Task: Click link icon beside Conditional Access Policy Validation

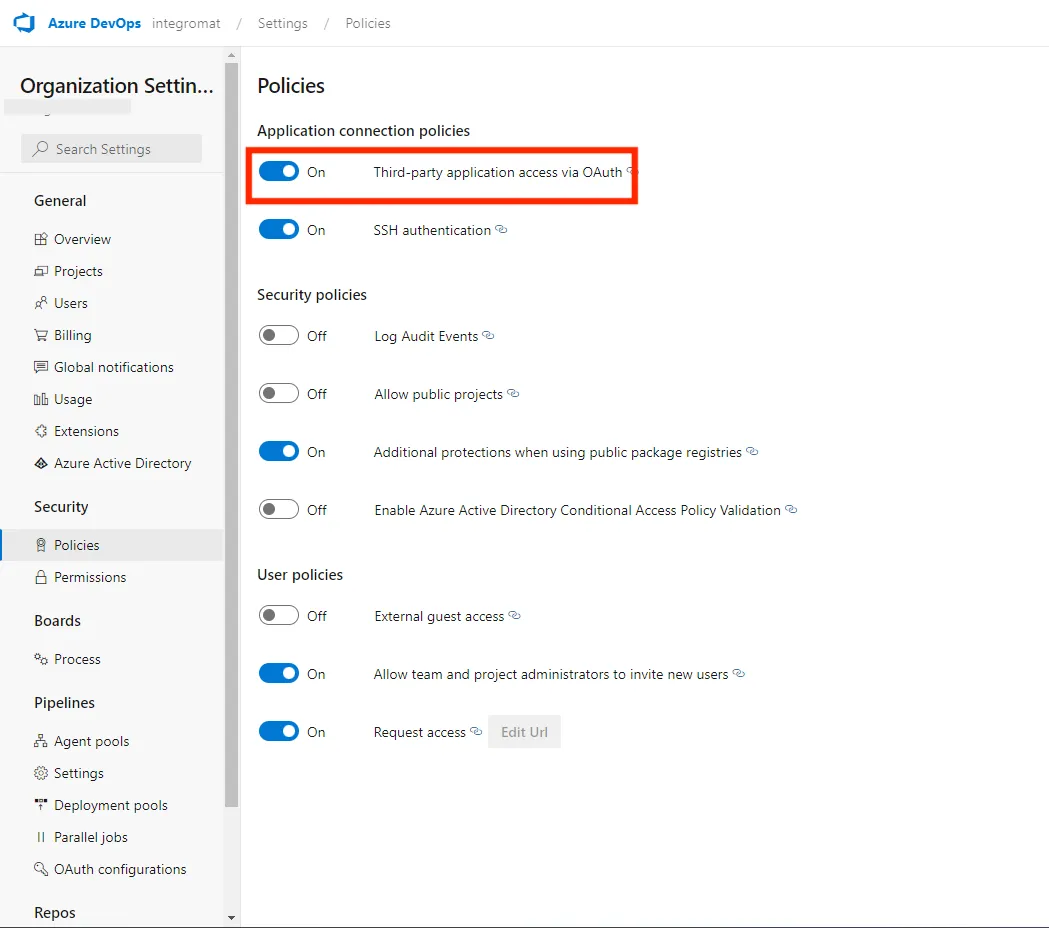Action: click(x=791, y=510)
